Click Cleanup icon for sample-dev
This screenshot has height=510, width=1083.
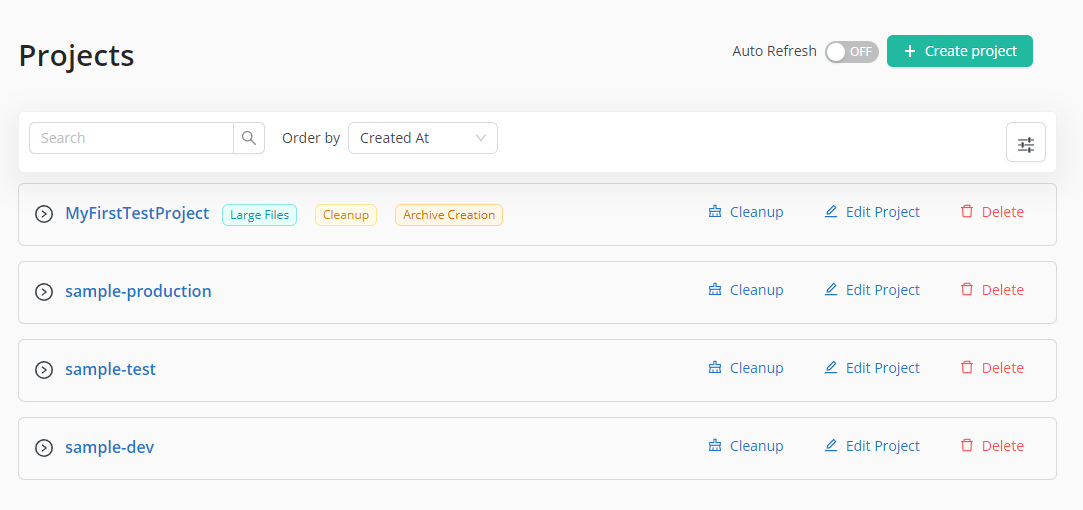click(x=715, y=446)
